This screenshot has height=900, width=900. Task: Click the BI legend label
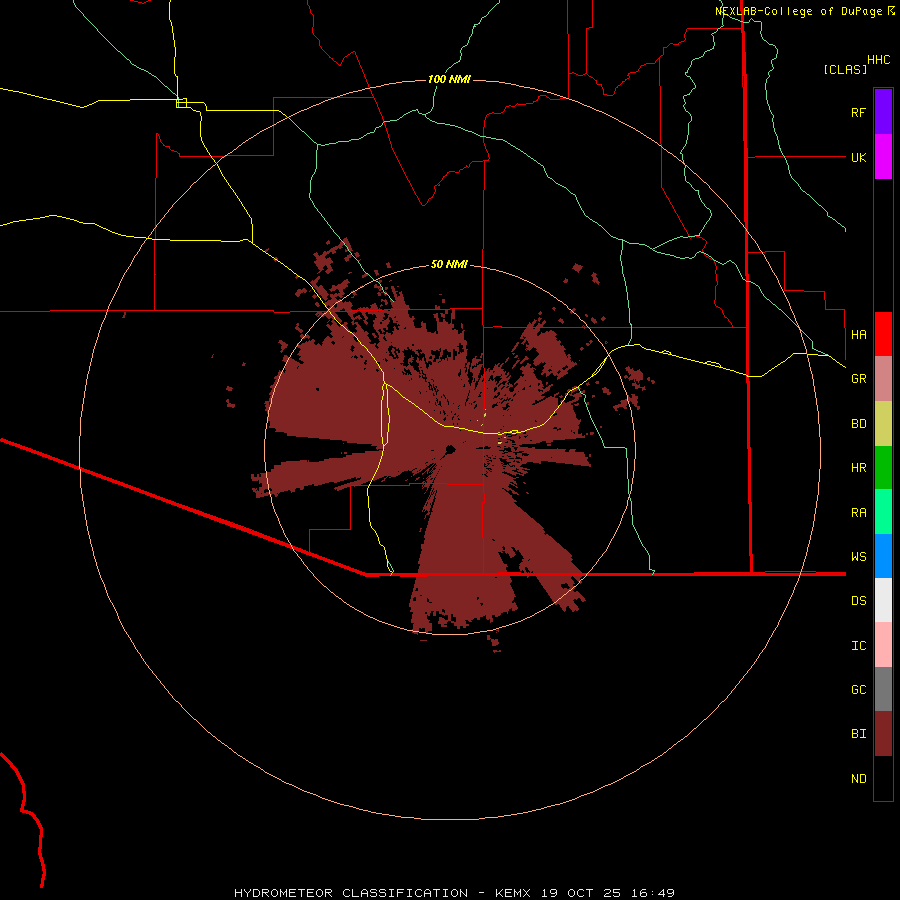858,734
